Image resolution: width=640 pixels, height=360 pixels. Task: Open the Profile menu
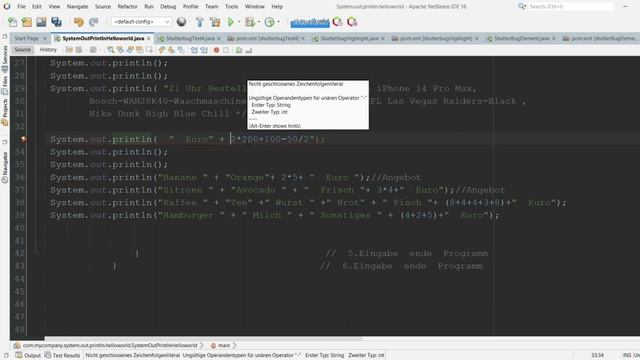190,7
